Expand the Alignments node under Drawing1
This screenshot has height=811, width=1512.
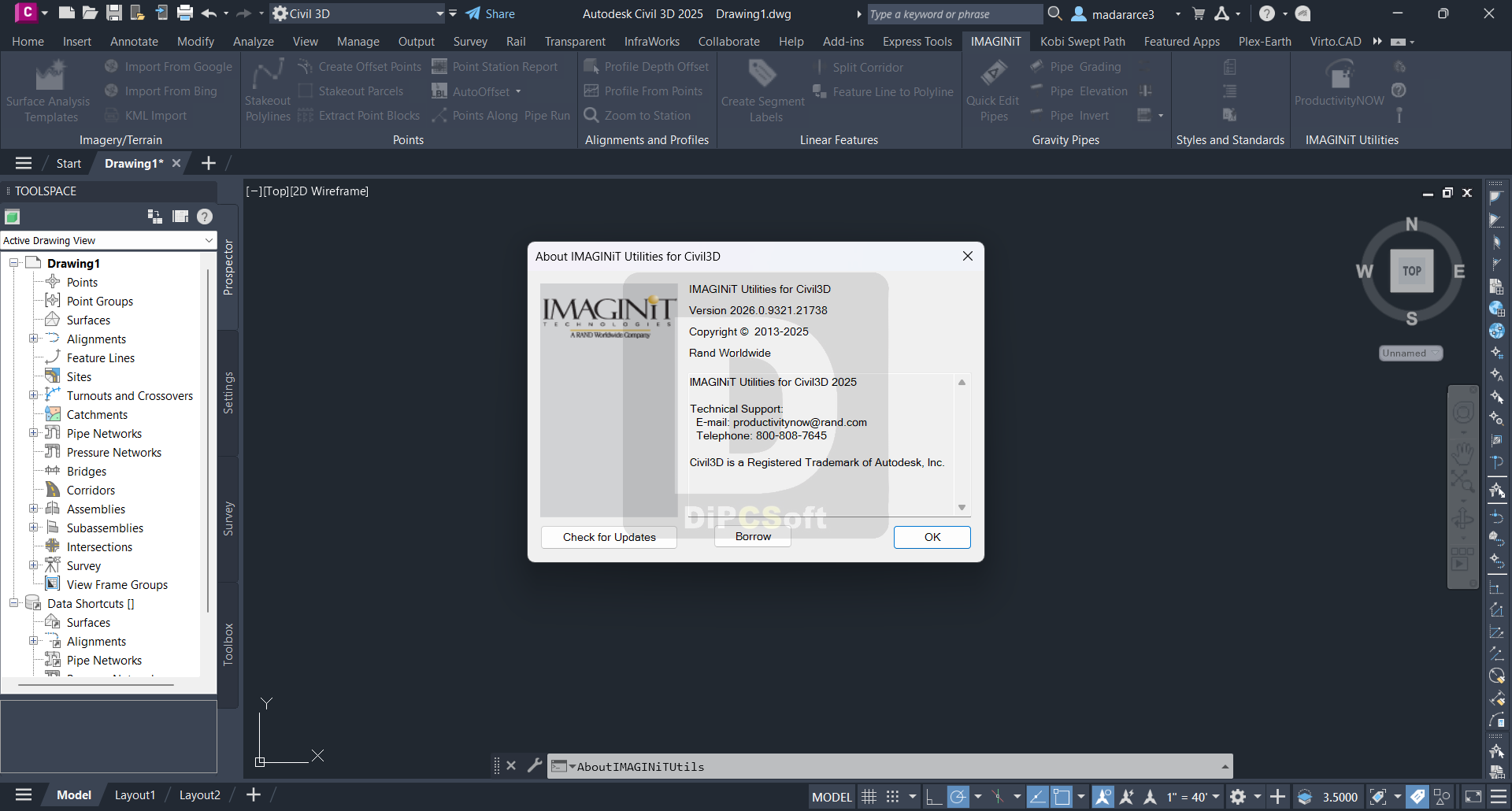(34, 339)
